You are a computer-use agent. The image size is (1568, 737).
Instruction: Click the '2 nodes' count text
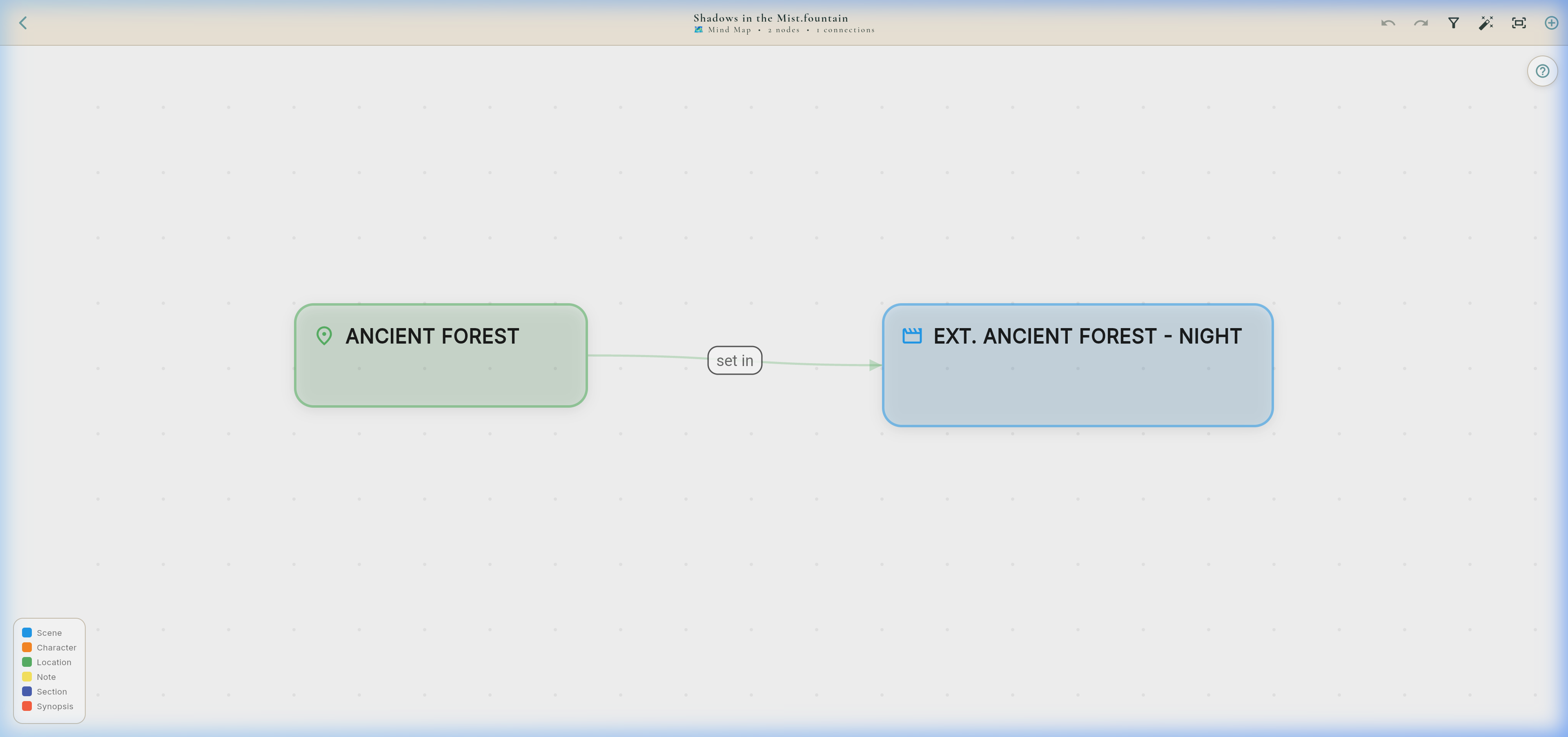click(x=784, y=30)
